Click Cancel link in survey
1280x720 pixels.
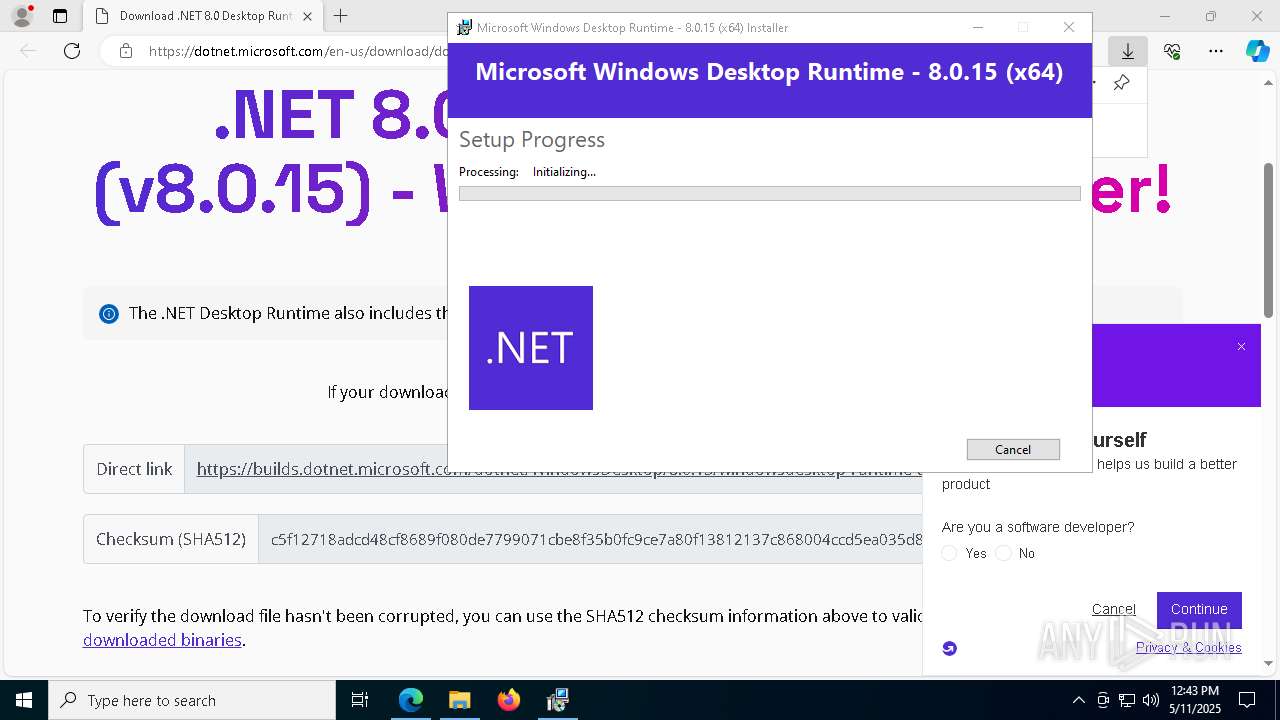pos(1113,609)
